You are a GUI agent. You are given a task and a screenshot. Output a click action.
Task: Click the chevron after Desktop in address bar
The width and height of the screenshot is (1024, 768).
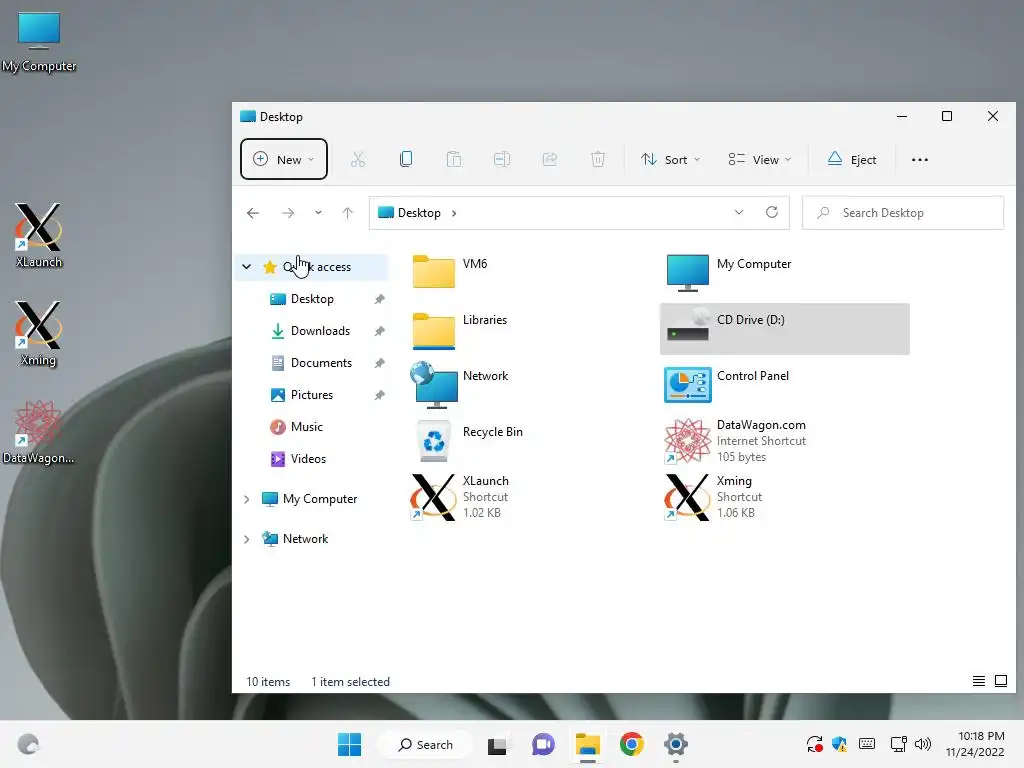(454, 213)
